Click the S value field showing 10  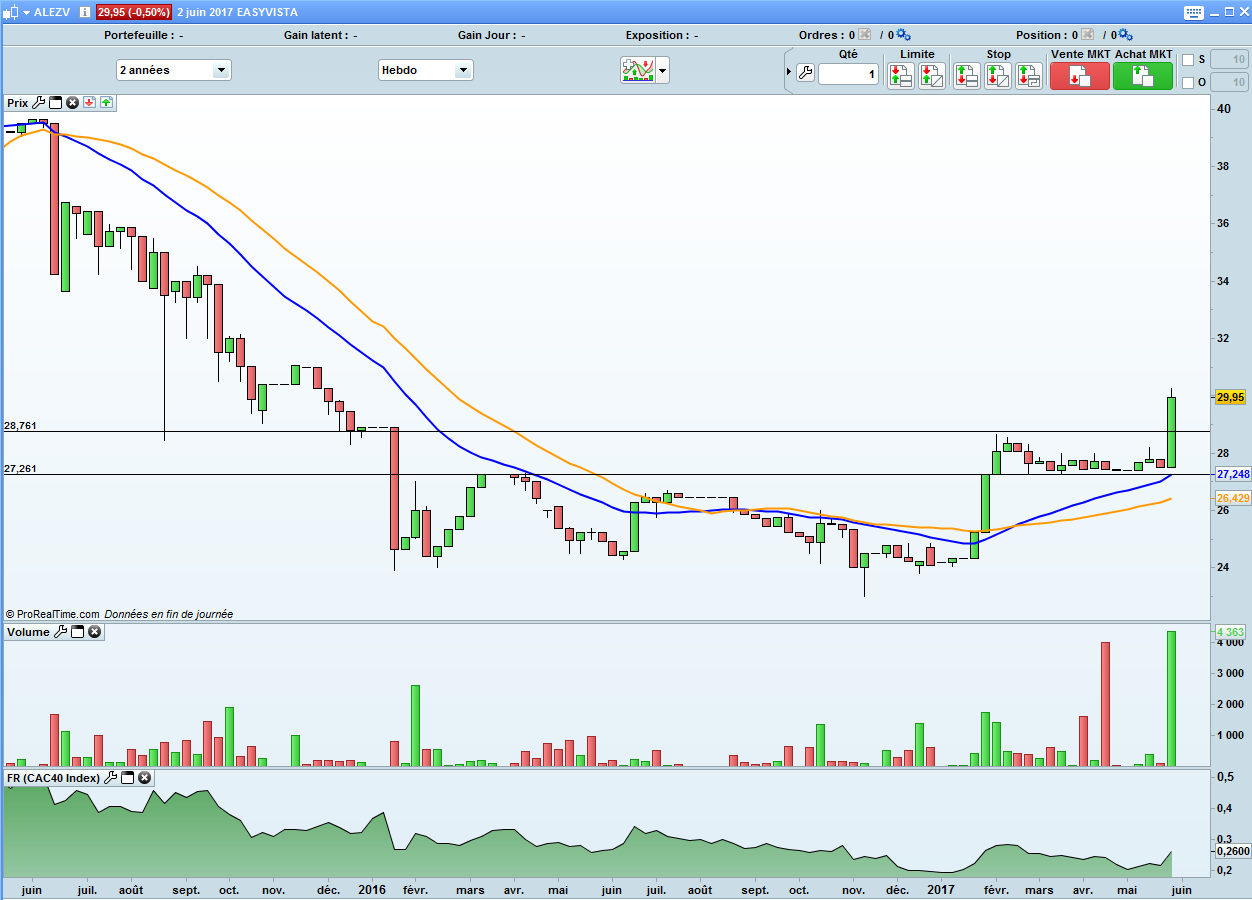click(1231, 60)
